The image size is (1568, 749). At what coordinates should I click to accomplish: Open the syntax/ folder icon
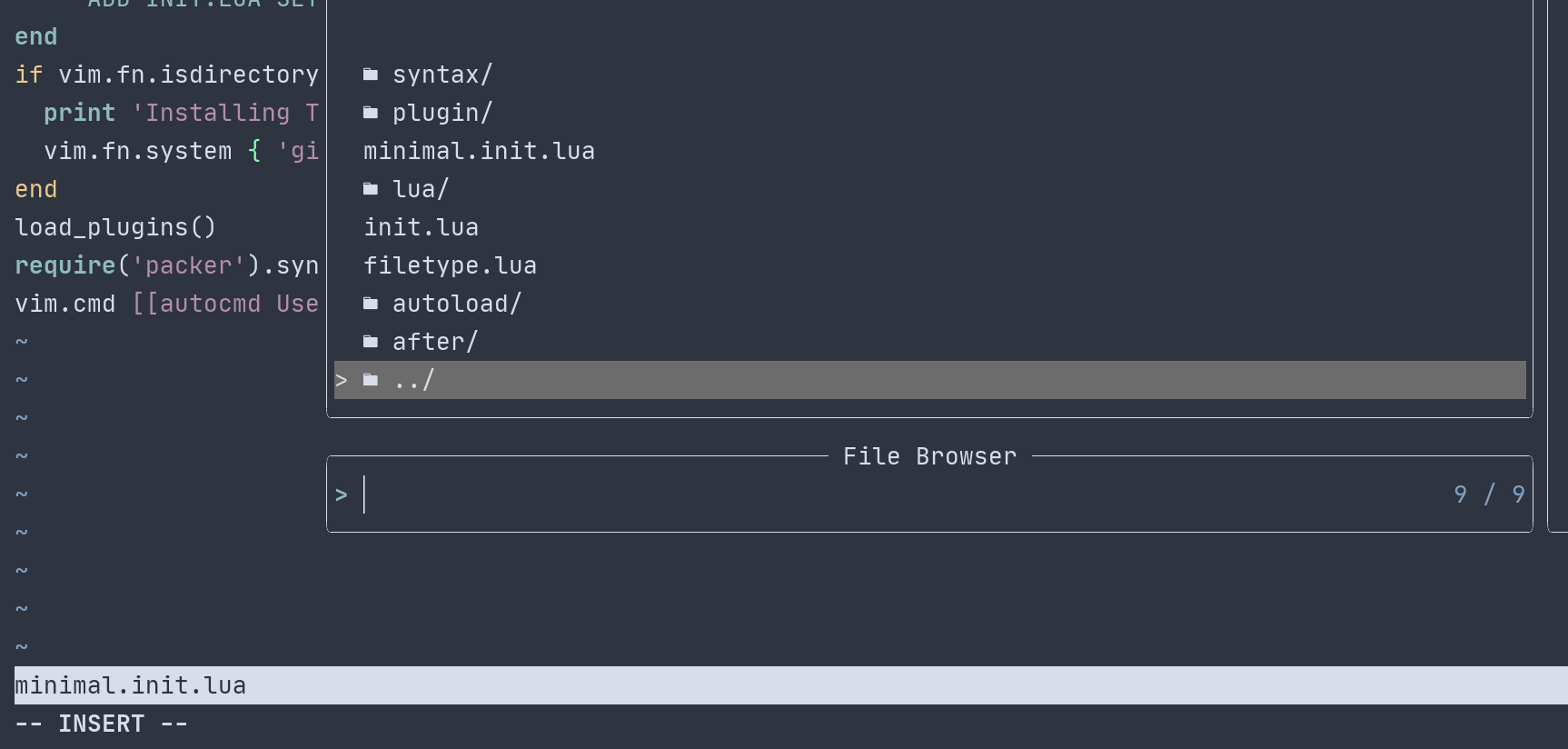tap(371, 74)
